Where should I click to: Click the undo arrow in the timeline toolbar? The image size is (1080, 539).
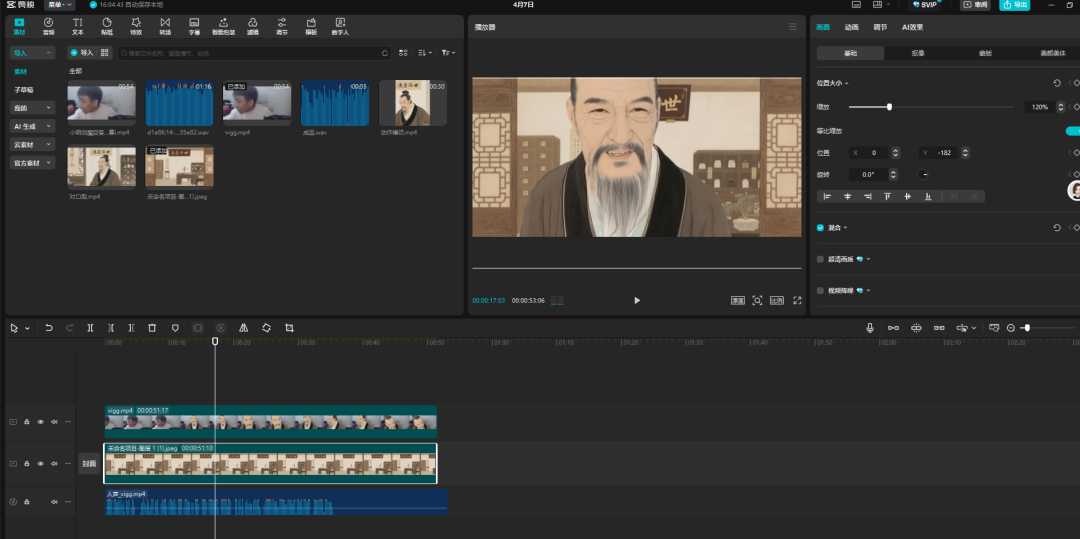(48, 328)
